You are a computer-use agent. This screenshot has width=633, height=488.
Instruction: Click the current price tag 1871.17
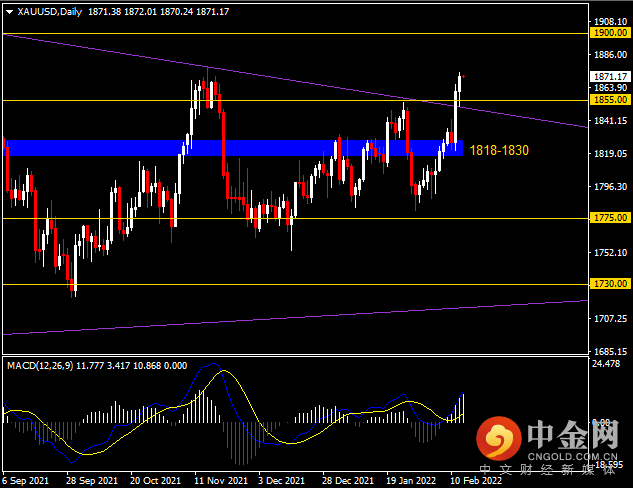(x=610, y=77)
